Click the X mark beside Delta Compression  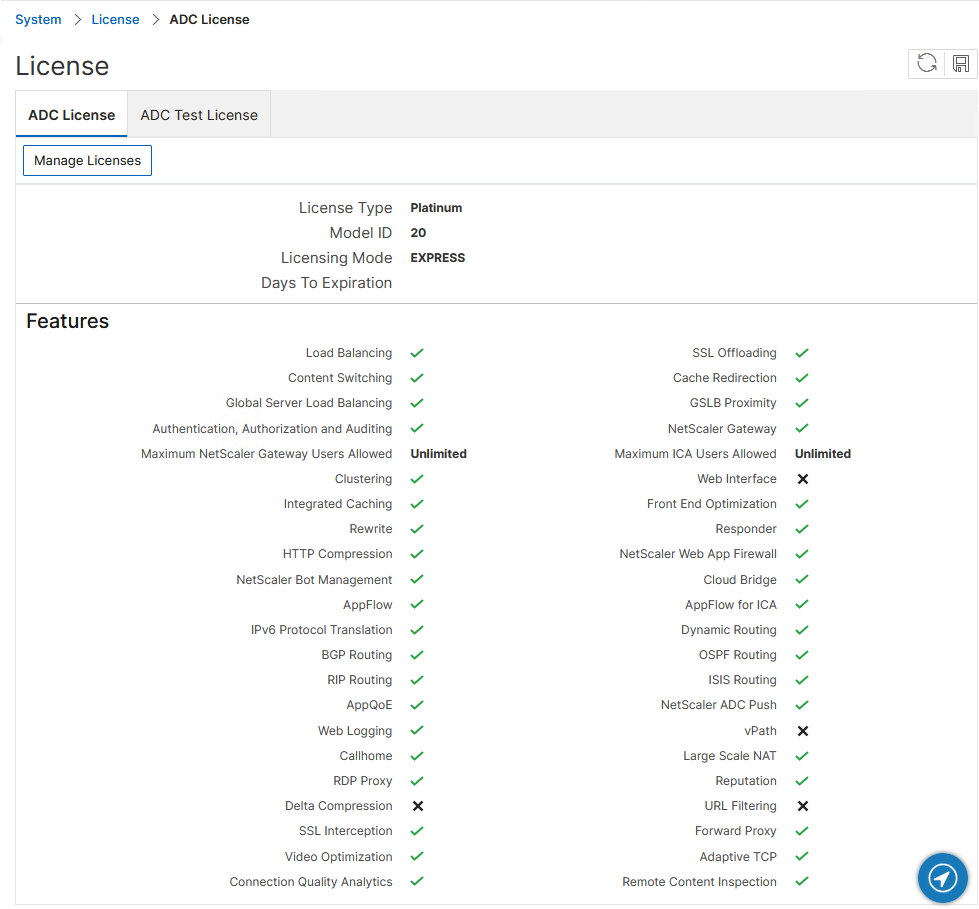(417, 805)
